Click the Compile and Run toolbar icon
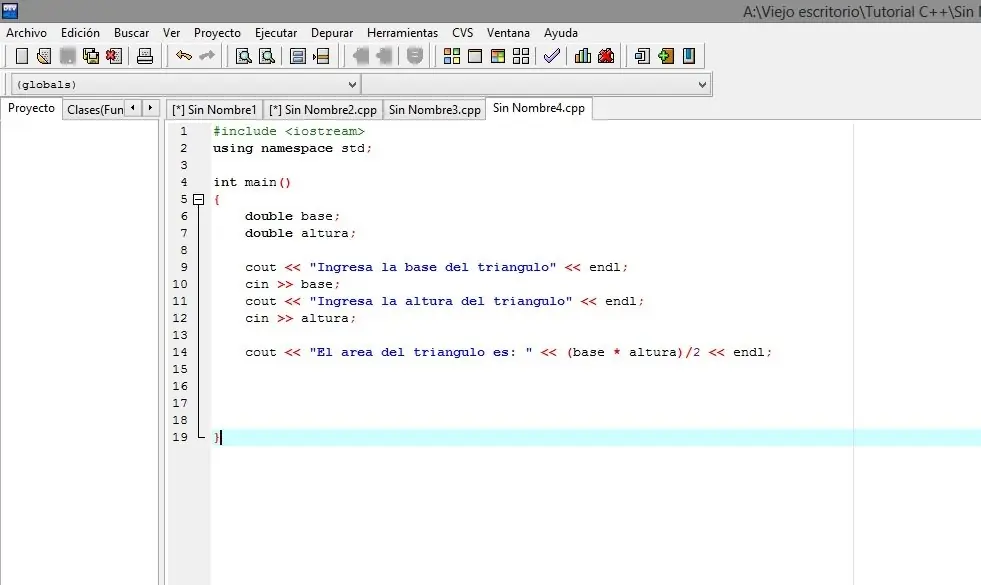This screenshot has height=585, width=981. tap(498, 56)
